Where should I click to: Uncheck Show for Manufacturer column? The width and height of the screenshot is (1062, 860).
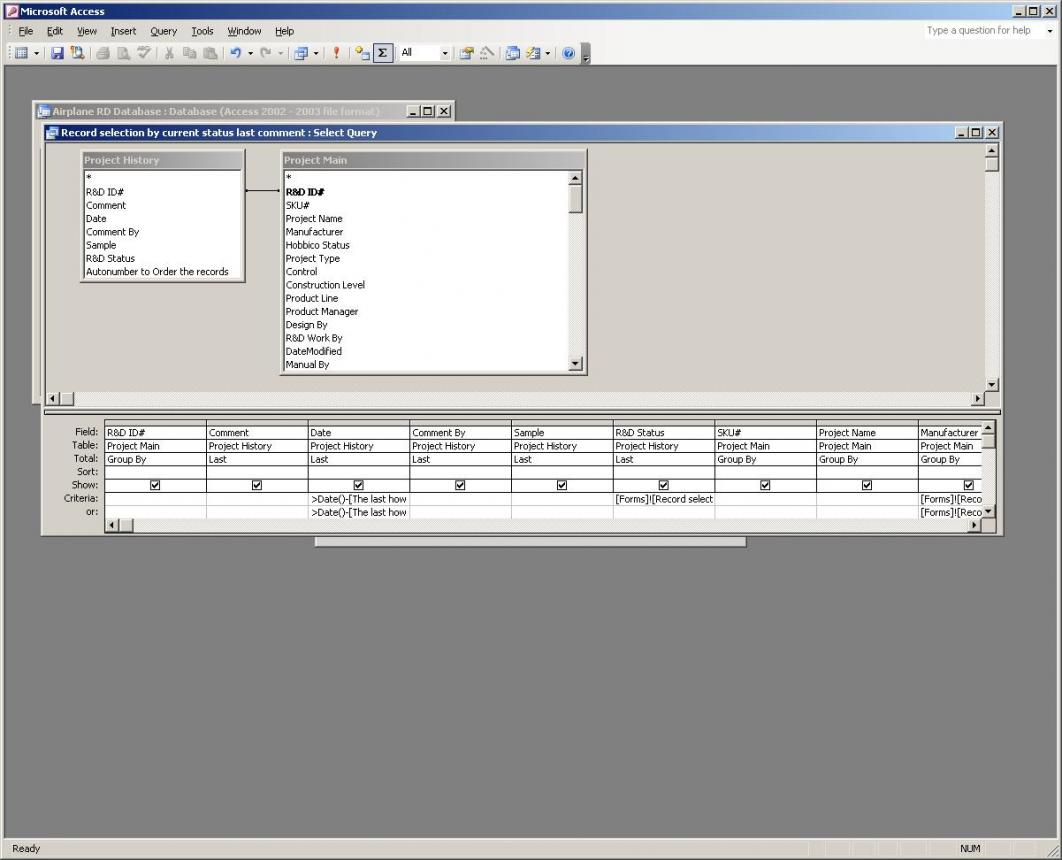click(x=969, y=485)
